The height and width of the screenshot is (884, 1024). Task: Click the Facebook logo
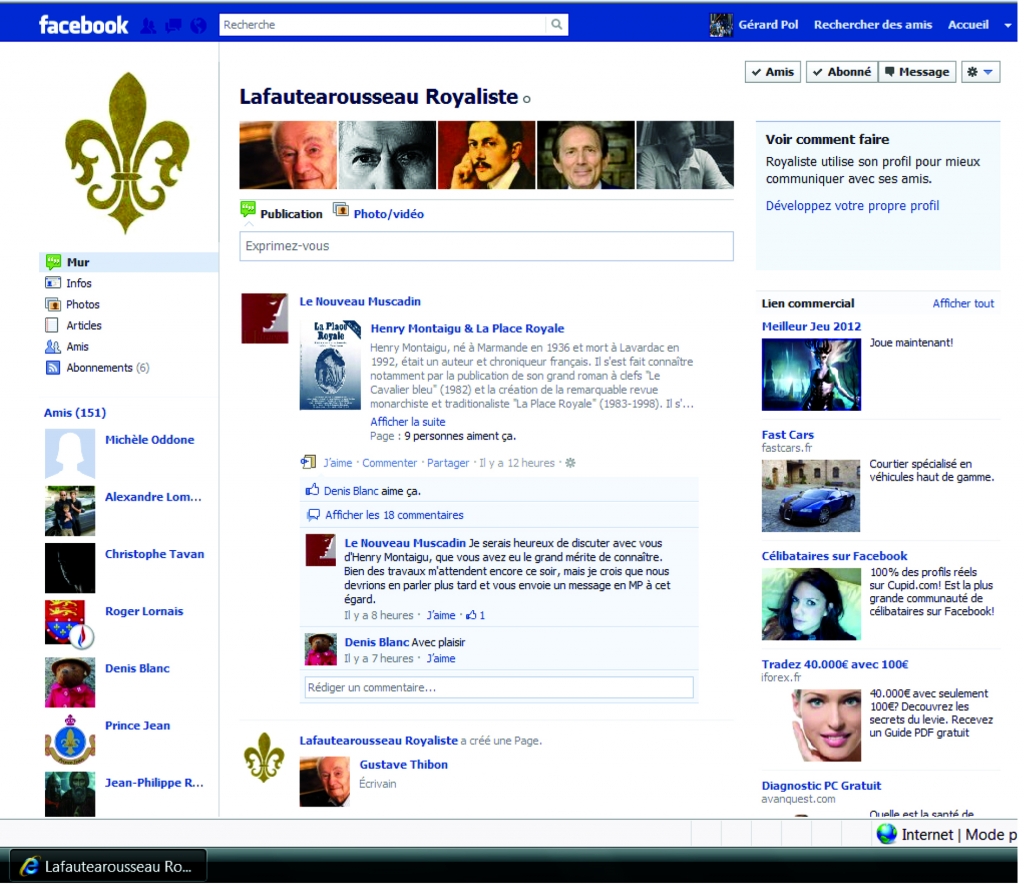tap(84, 25)
